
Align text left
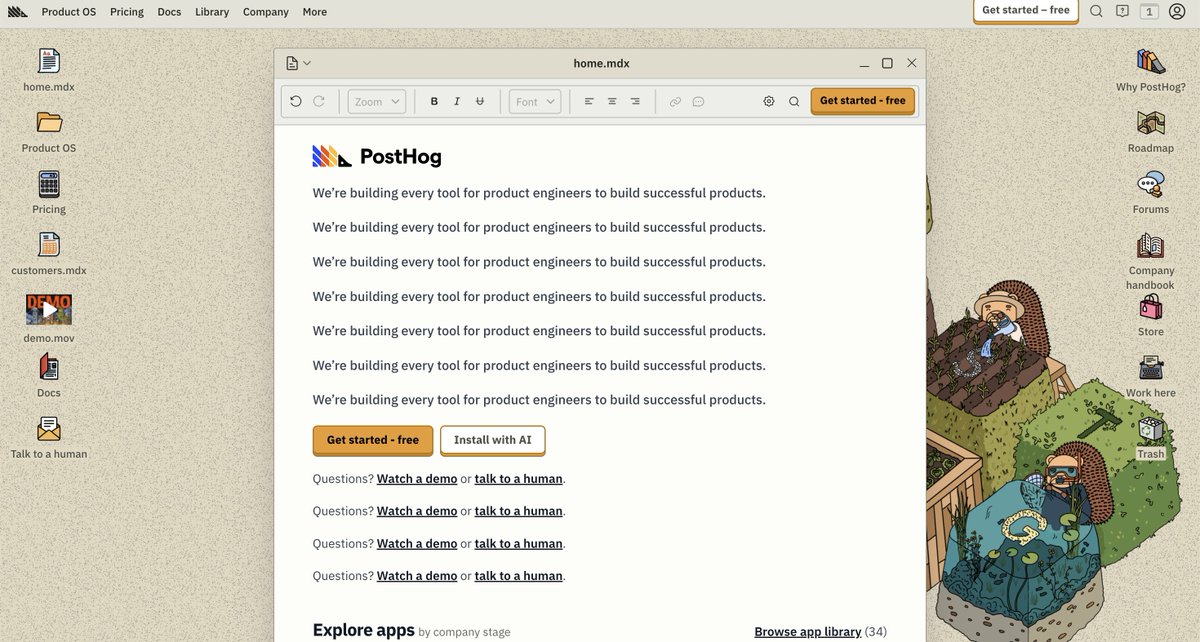pyautogui.click(x=589, y=101)
